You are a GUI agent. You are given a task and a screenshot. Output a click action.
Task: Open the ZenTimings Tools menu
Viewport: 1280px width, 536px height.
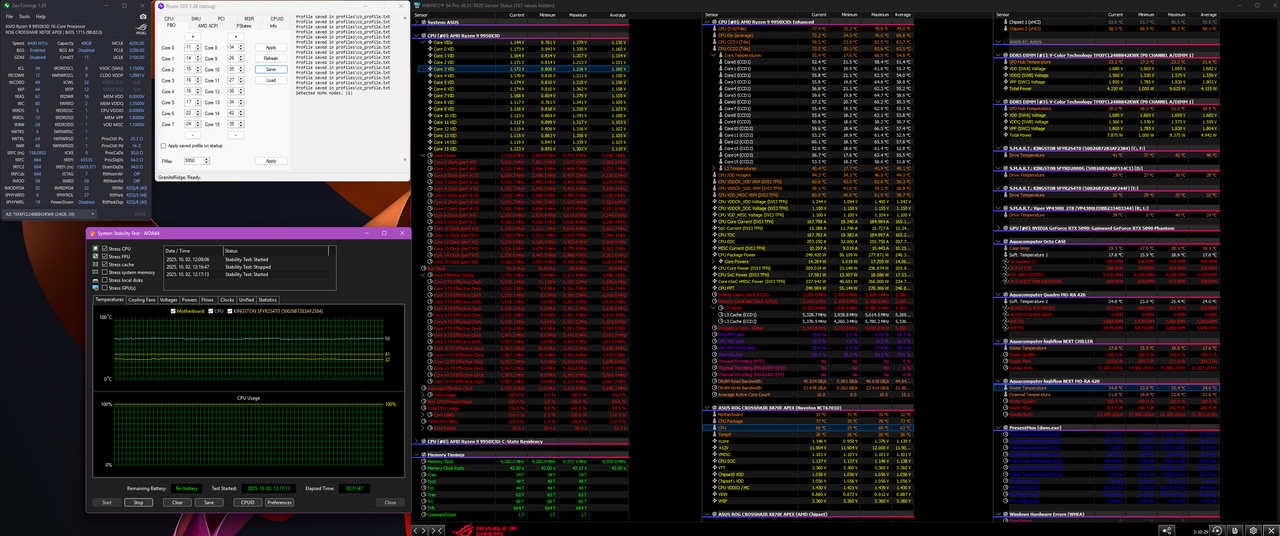[x=24, y=16]
